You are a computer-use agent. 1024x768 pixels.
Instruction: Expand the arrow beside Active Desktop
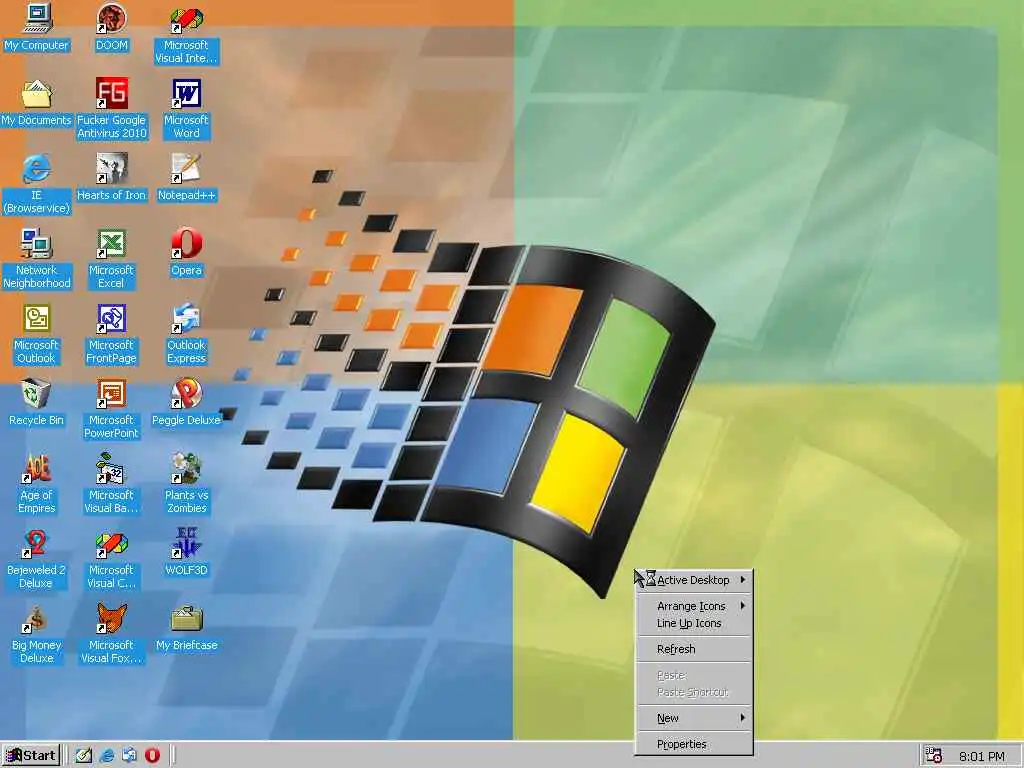tap(743, 580)
